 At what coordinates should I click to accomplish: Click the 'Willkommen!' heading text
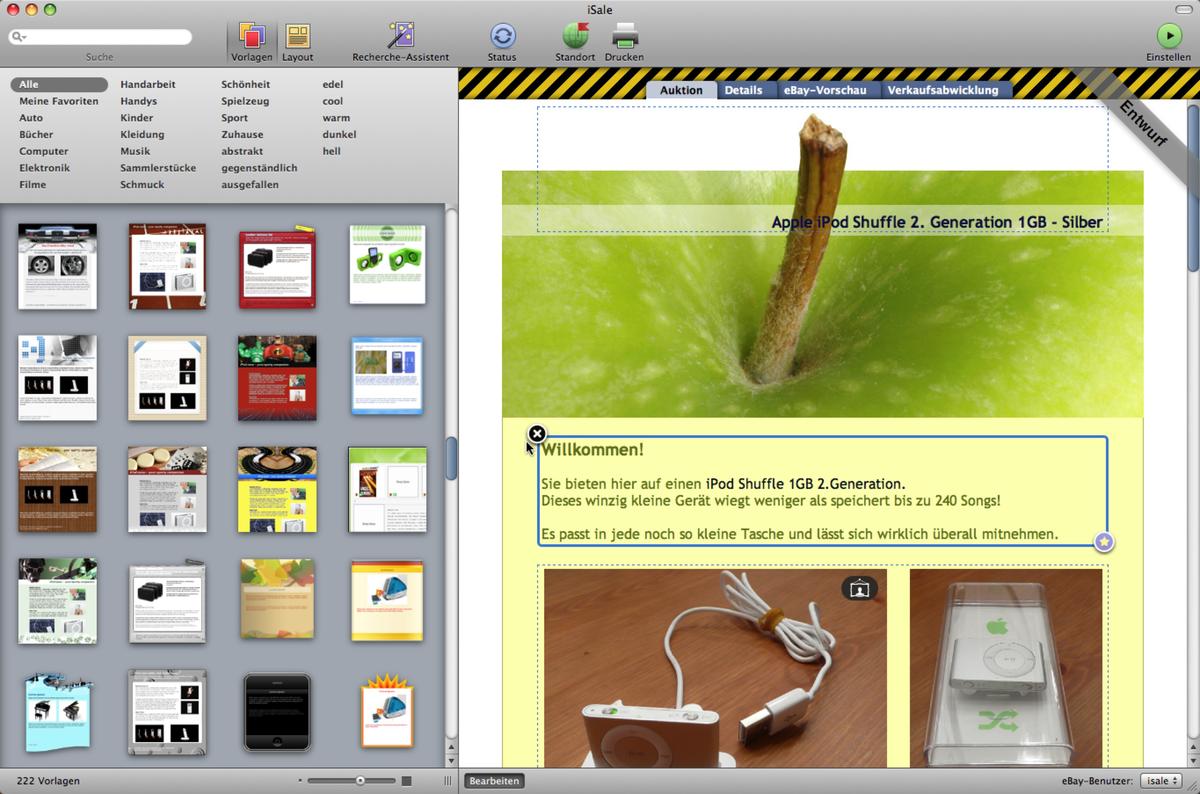click(592, 450)
